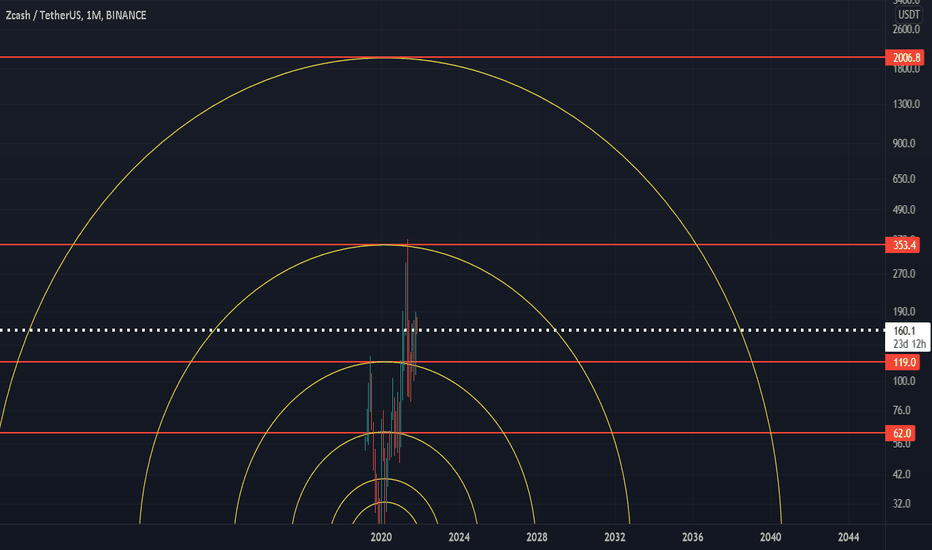Click the 2020 time axis label
Image resolution: width=932 pixels, height=550 pixels.
(x=381, y=537)
